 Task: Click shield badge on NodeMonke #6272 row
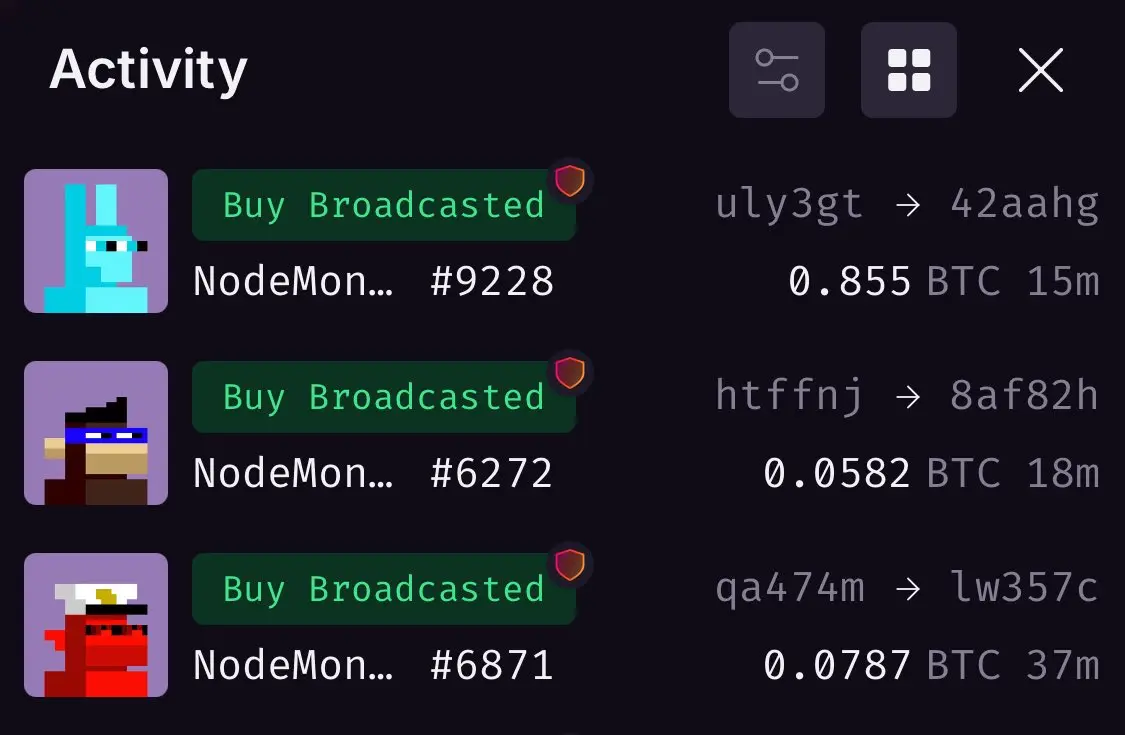point(570,373)
